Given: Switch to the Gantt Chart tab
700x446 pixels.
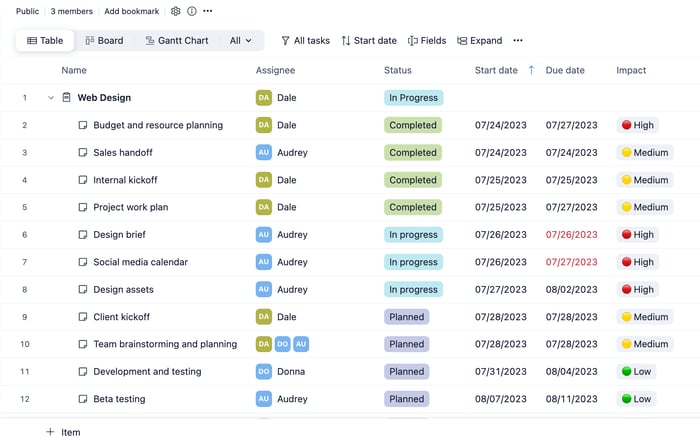Looking at the screenshot, I should tap(177, 41).
